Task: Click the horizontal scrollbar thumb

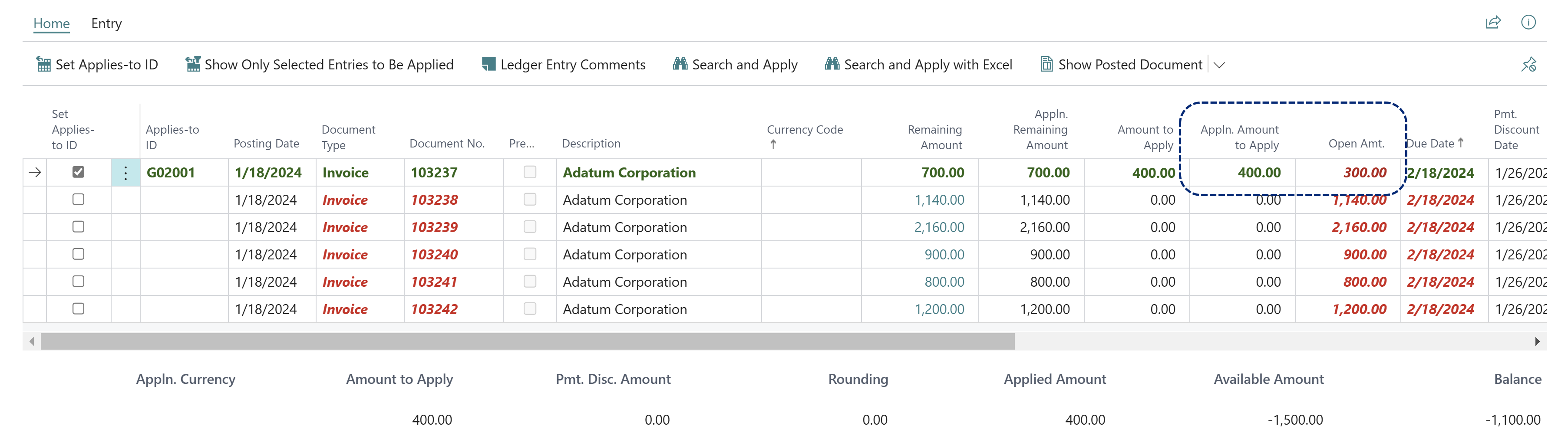Action: click(528, 342)
